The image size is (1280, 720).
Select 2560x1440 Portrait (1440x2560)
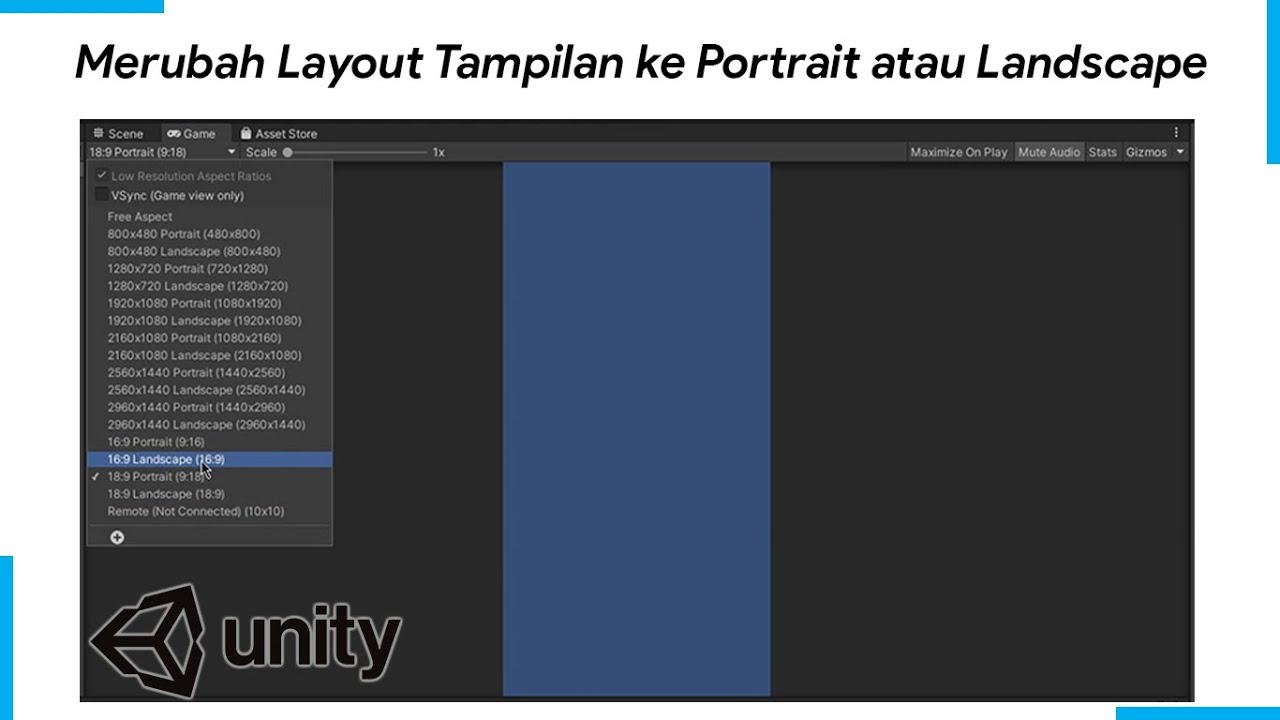click(209, 372)
